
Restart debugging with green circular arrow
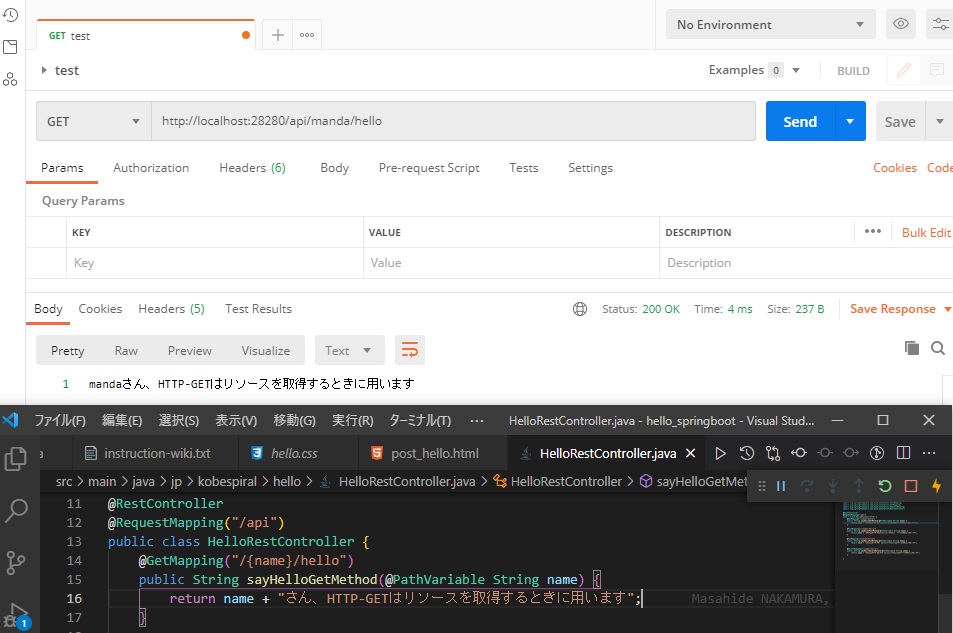click(884, 486)
